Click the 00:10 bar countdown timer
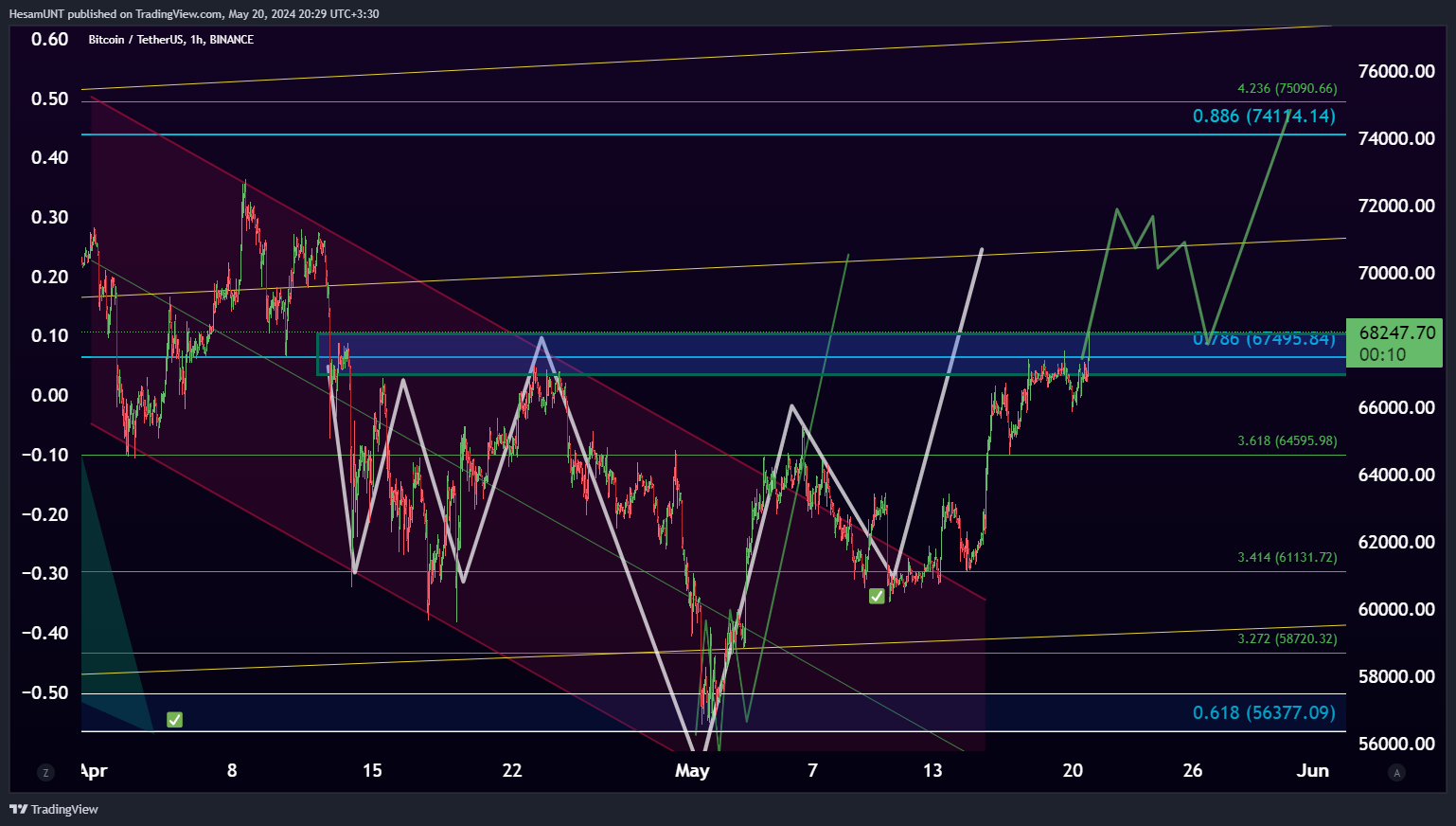This screenshot has width=1456, height=826. point(1383,355)
